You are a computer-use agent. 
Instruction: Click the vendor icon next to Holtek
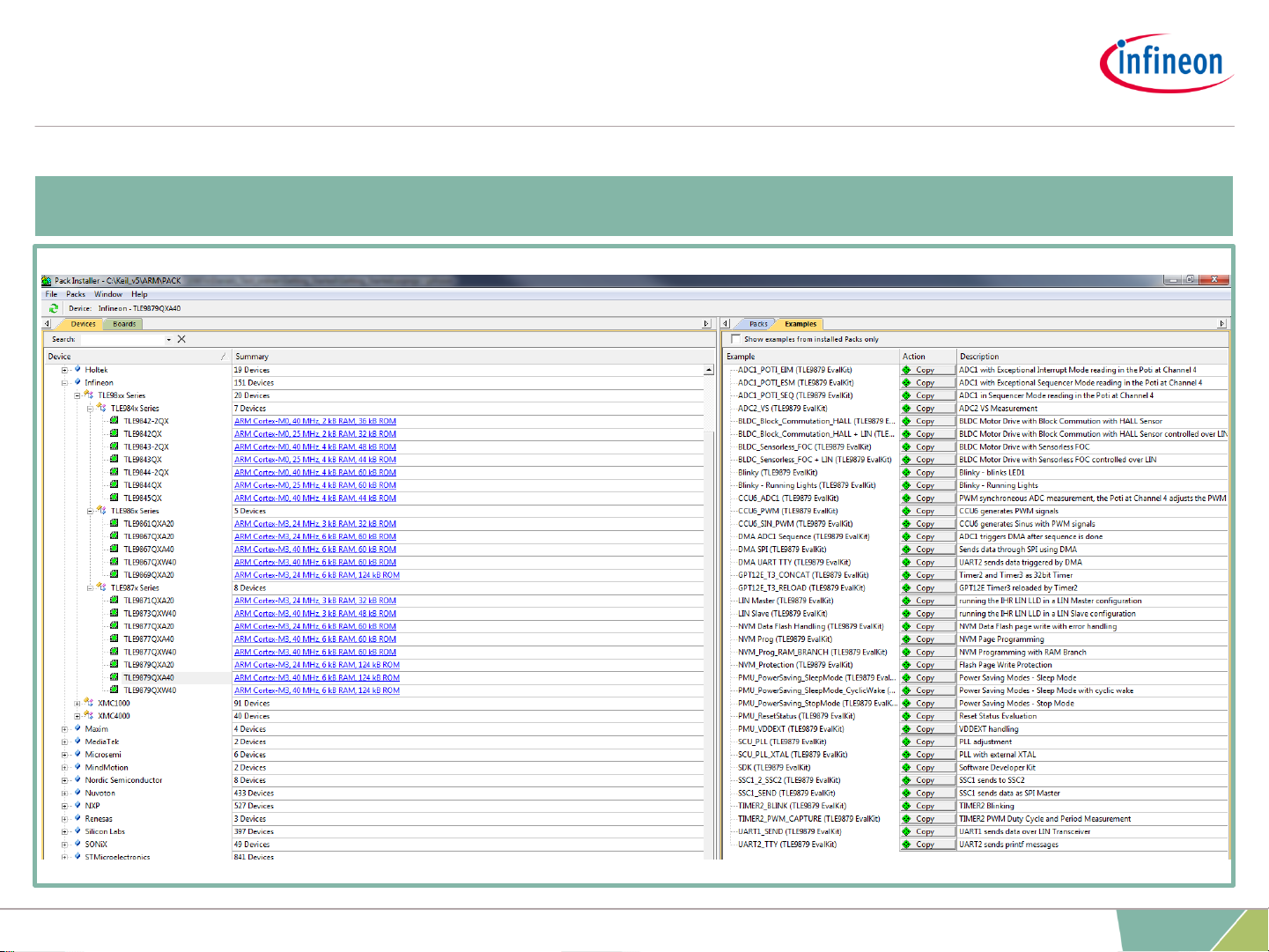click(x=77, y=370)
